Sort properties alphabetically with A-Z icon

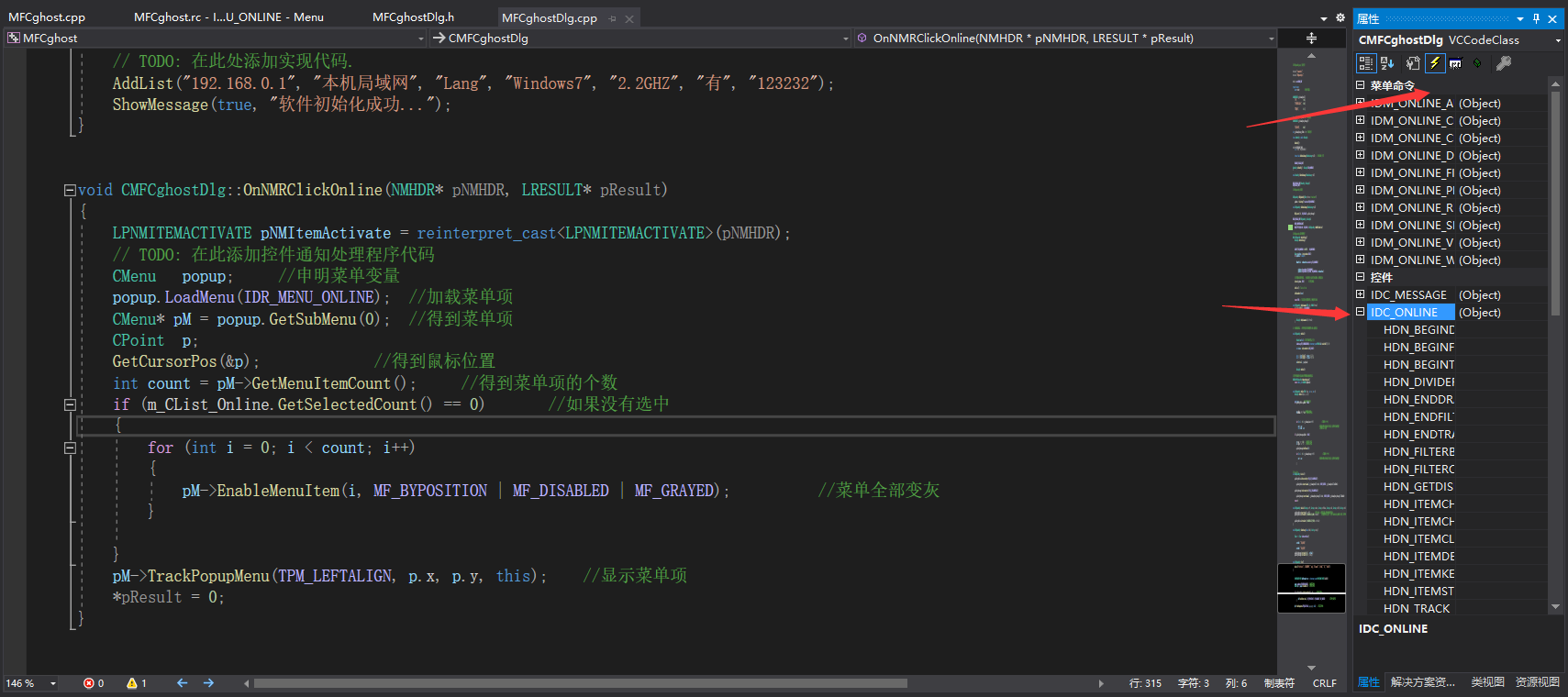click(x=1387, y=63)
